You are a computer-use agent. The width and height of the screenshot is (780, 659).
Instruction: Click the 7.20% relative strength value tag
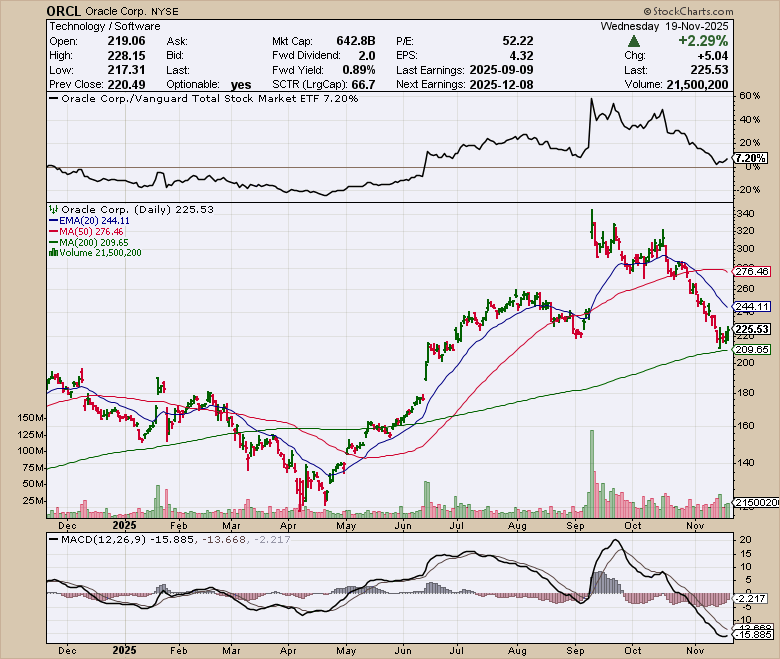(x=751, y=158)
